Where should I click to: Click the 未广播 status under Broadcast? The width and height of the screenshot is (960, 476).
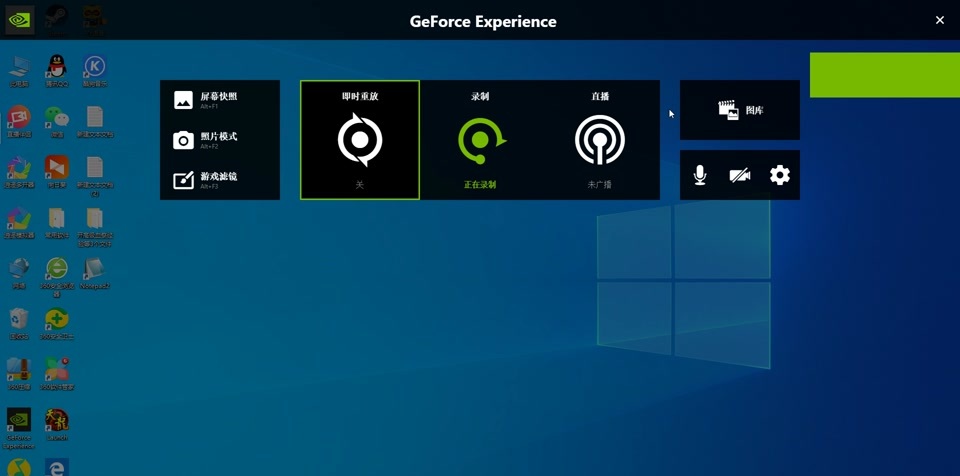pos(600,185)
